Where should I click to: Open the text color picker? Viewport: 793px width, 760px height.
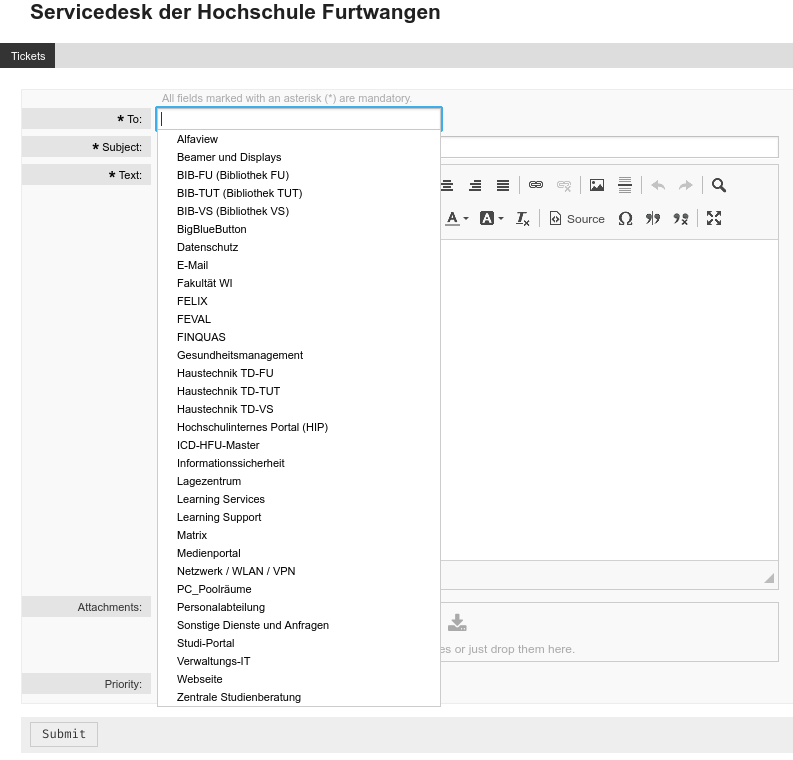tap(457, 218)
